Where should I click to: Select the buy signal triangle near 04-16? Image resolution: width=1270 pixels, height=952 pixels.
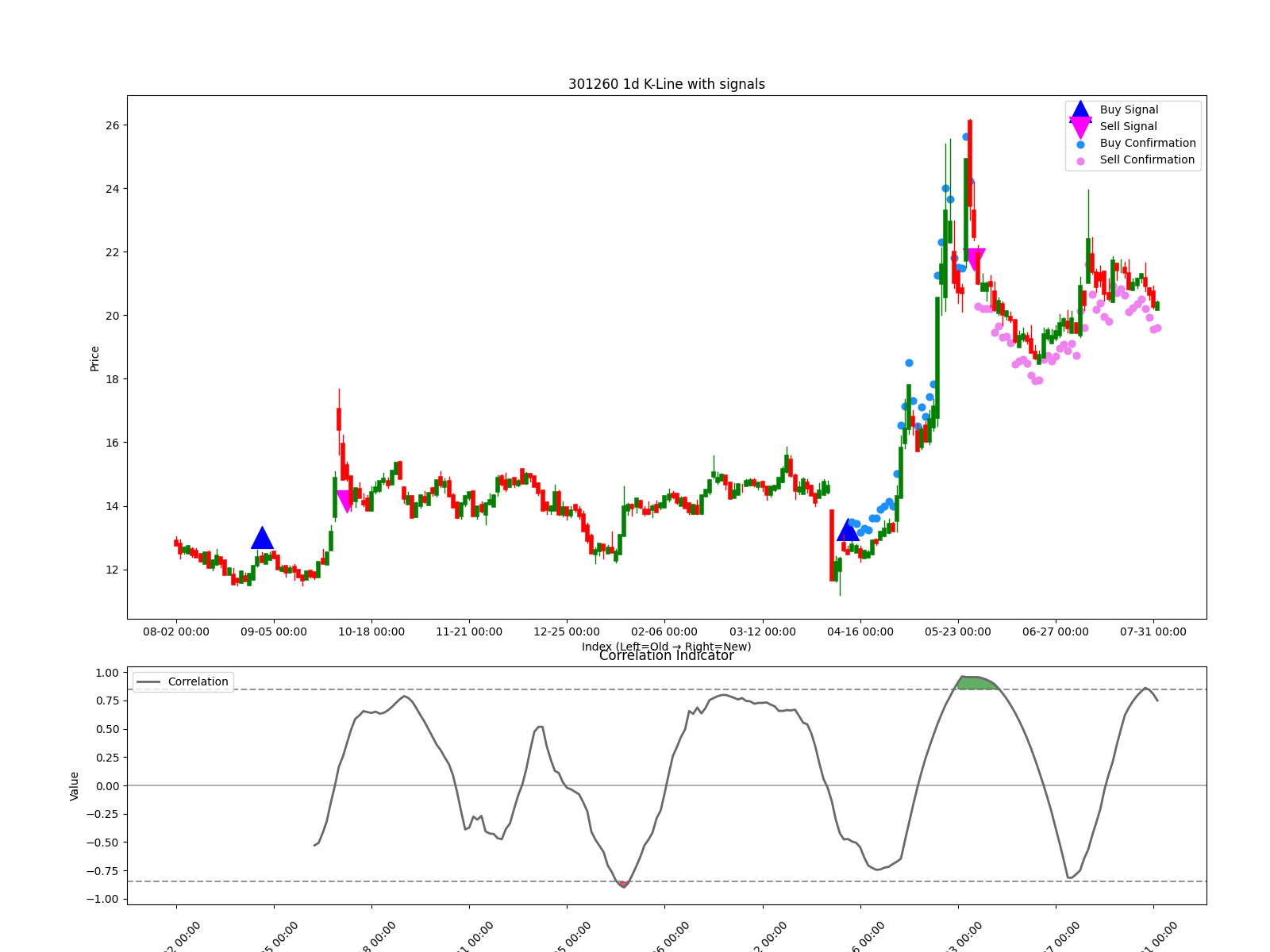coord(848,530)
